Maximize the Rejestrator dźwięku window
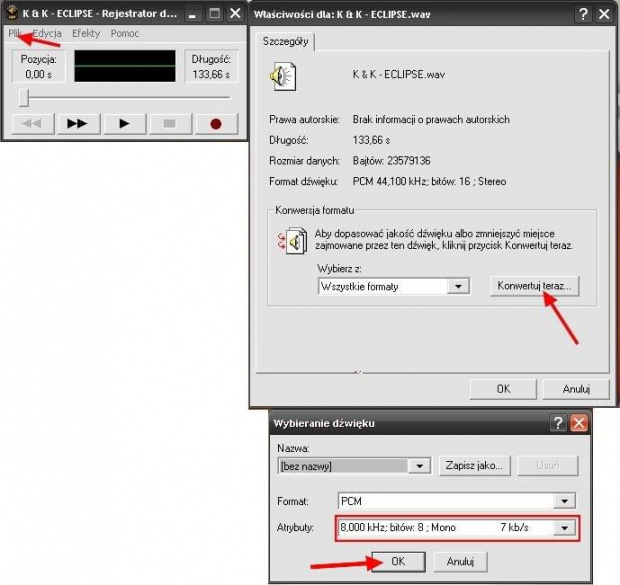The height and width of the screenshot is (585, 620). click(x=214, y=14)
